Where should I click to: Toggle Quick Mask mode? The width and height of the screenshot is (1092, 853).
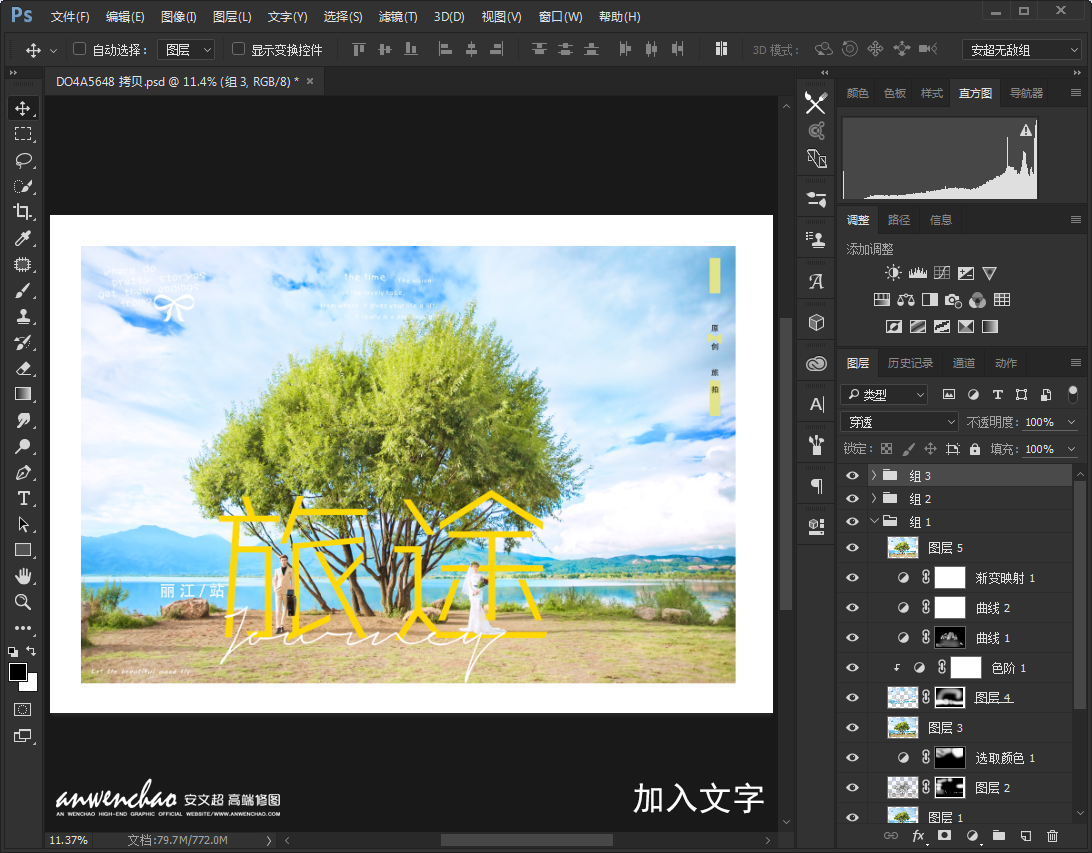click(22, 710)
